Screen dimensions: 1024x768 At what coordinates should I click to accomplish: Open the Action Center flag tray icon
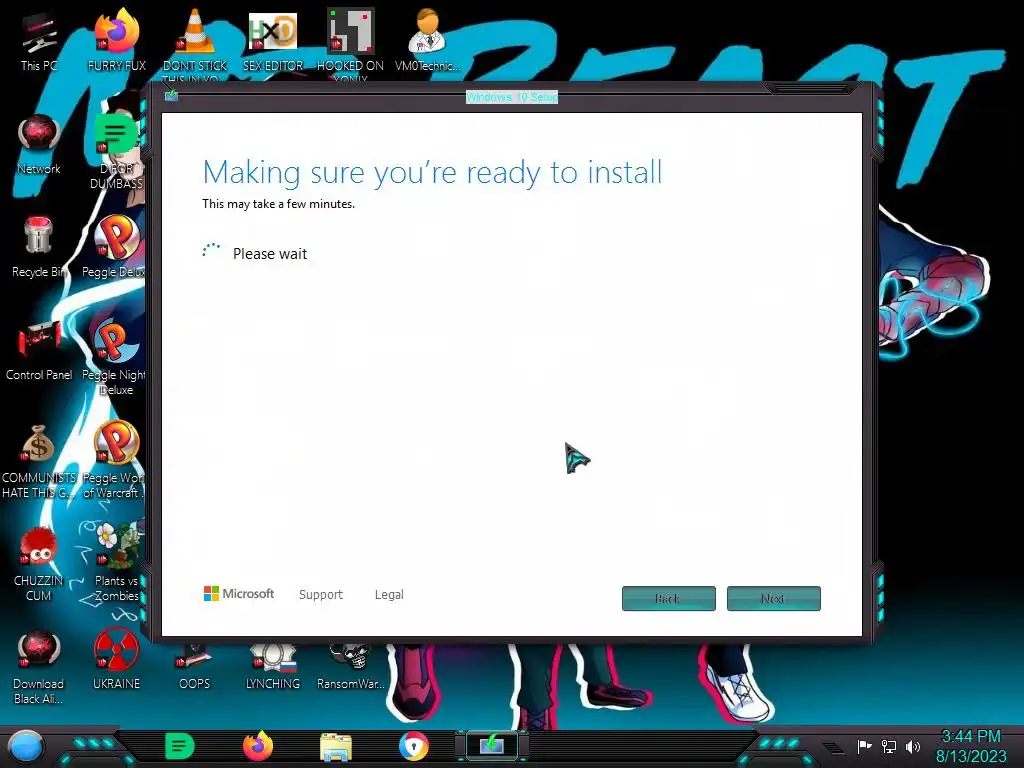(x=865, y=746)
